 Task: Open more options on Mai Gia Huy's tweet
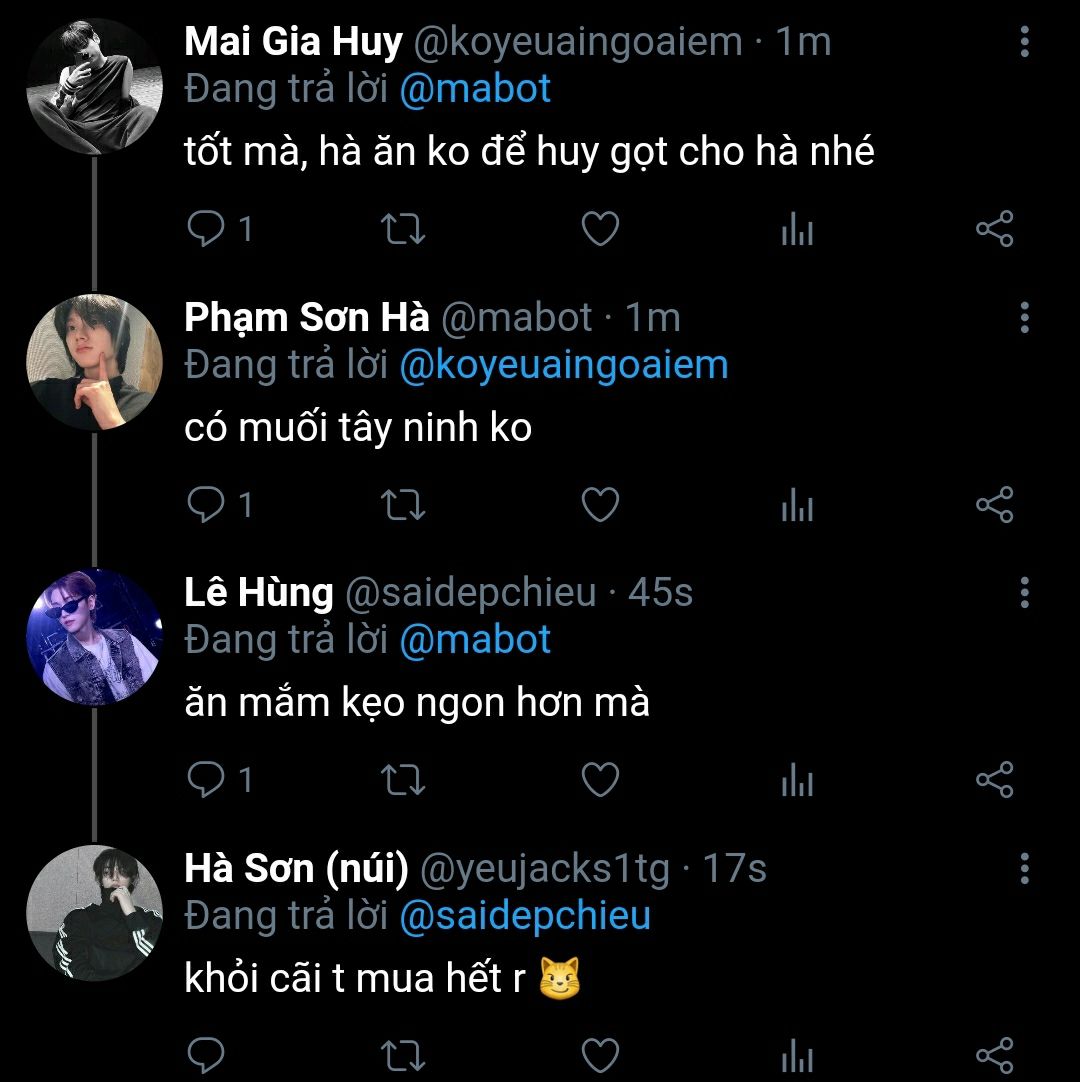tap(1024, 42)
